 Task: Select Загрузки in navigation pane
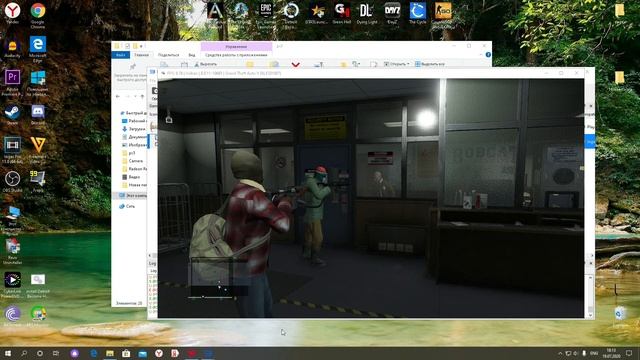point(133,129)
